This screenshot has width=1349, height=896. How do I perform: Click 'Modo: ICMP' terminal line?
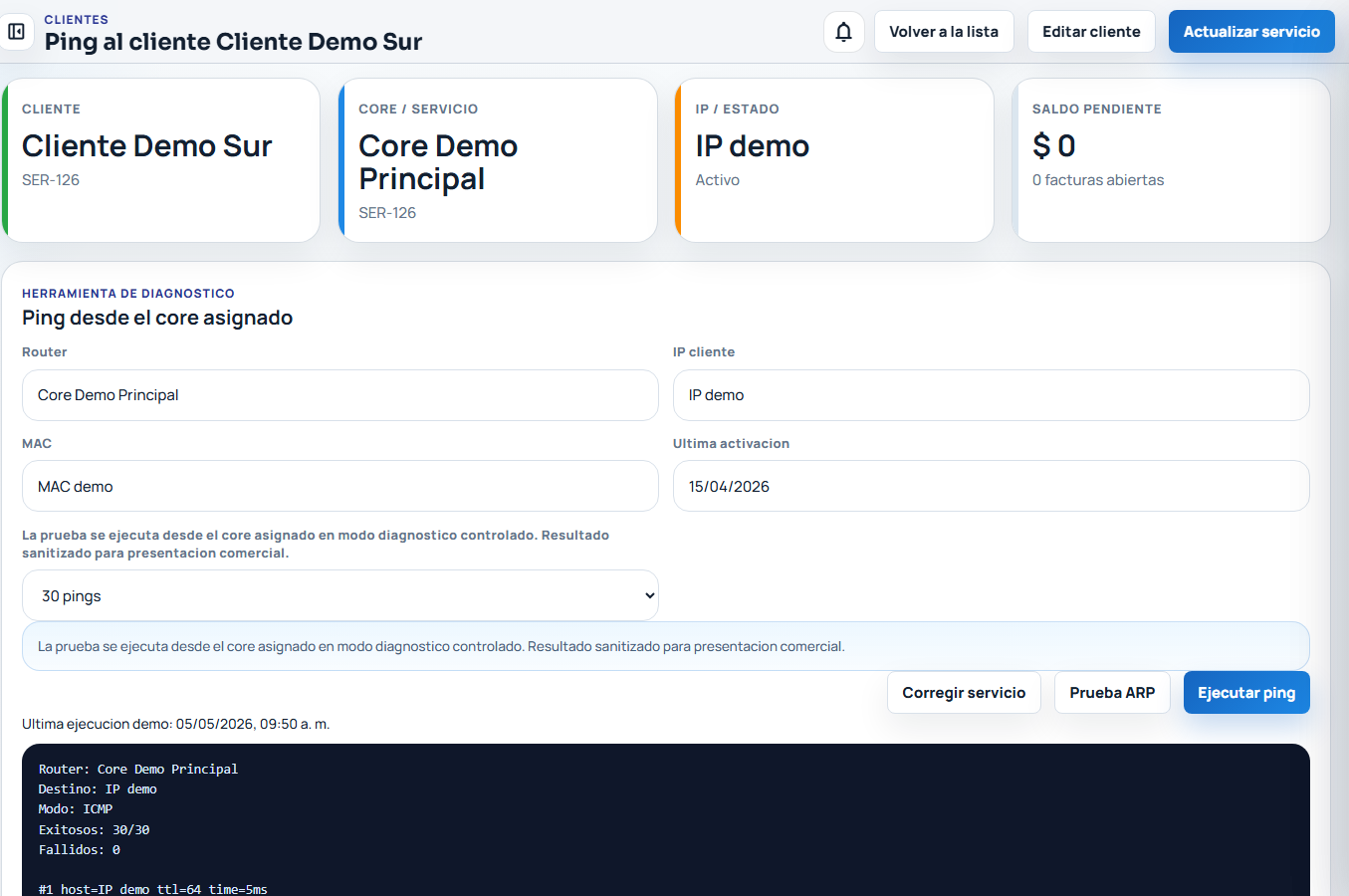point(76,809)
